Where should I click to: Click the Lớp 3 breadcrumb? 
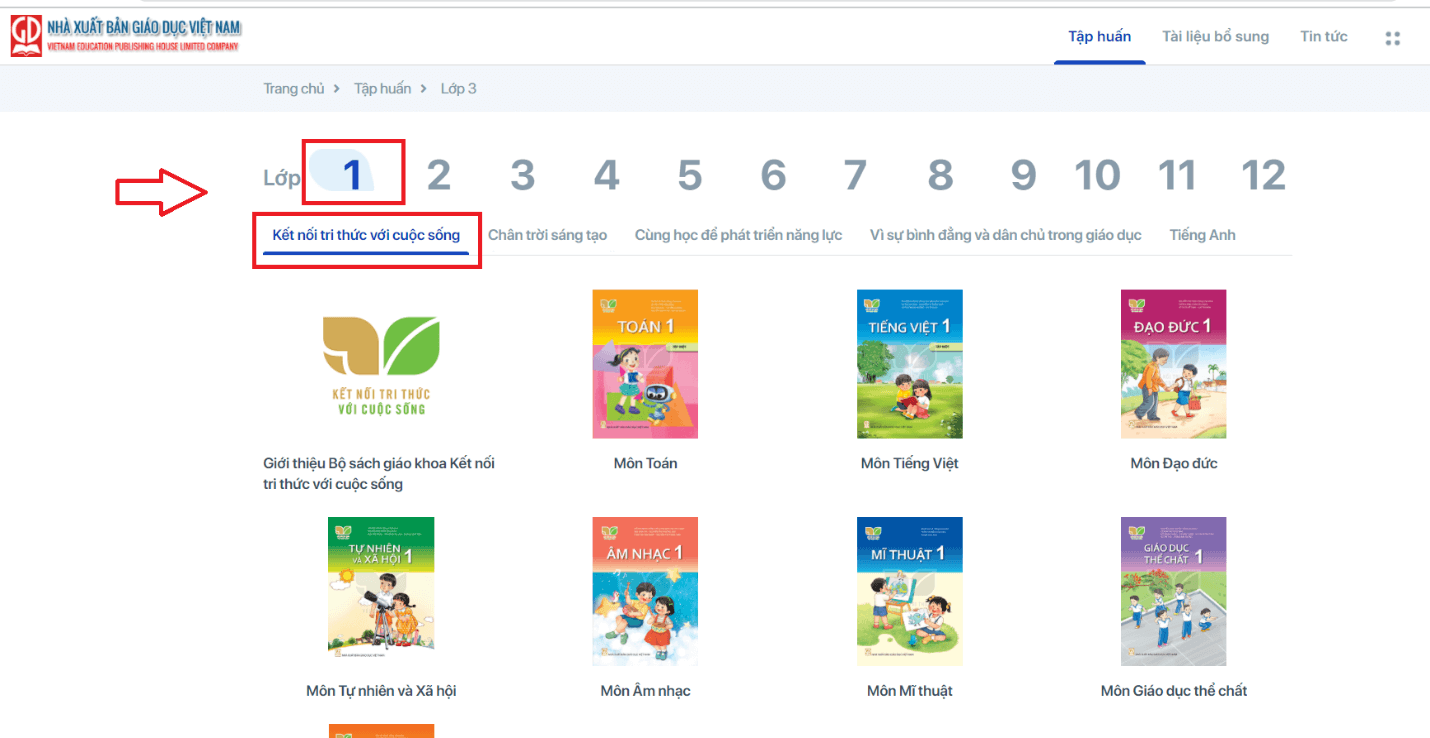[x=458, y=89]
